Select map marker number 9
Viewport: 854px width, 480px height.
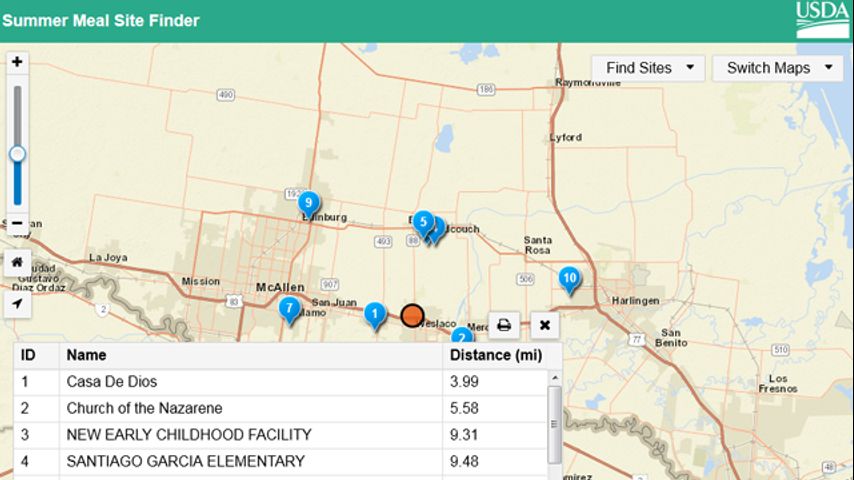tap(309, 203)
